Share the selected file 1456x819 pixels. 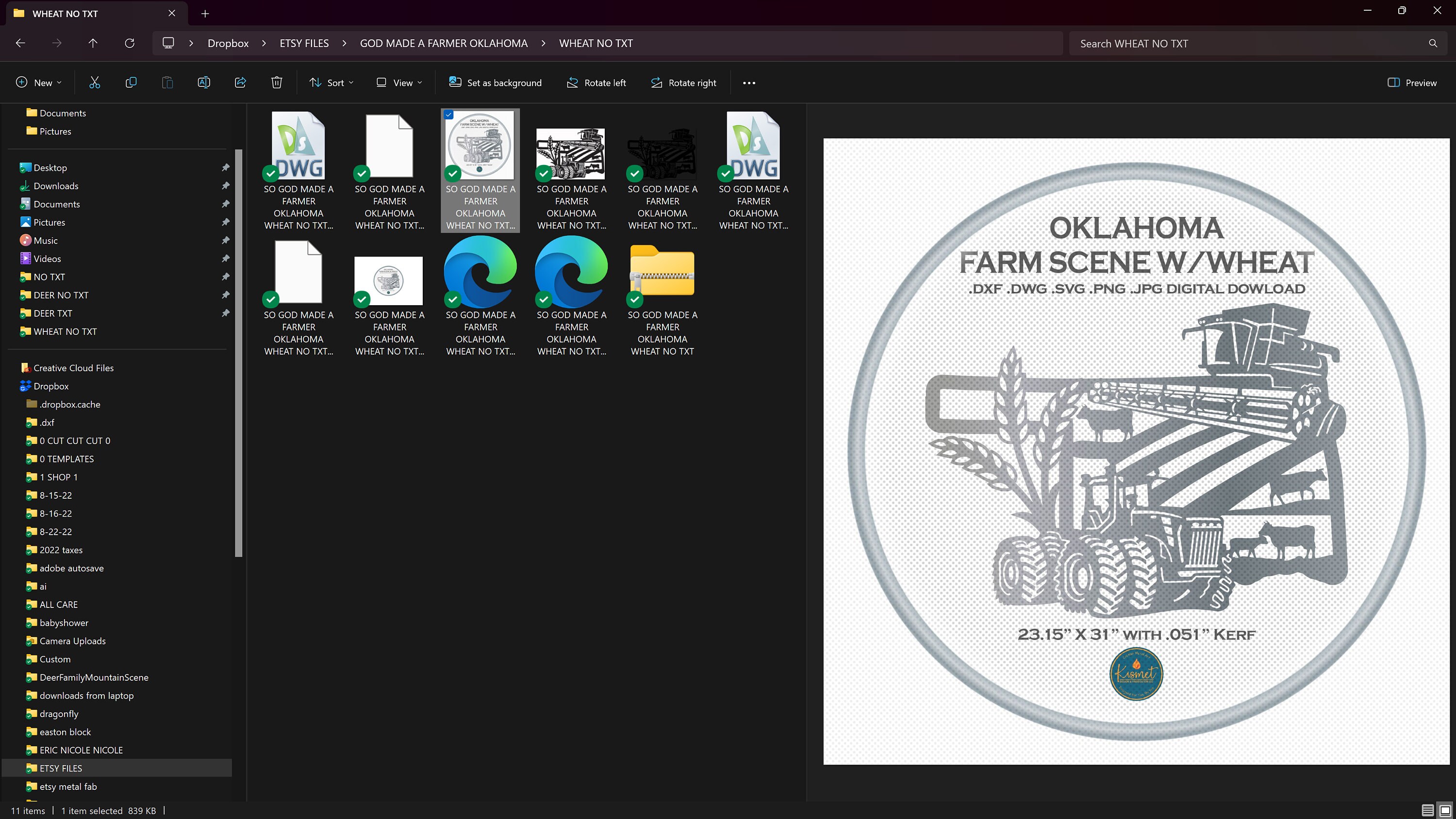(x=240, y=82)
